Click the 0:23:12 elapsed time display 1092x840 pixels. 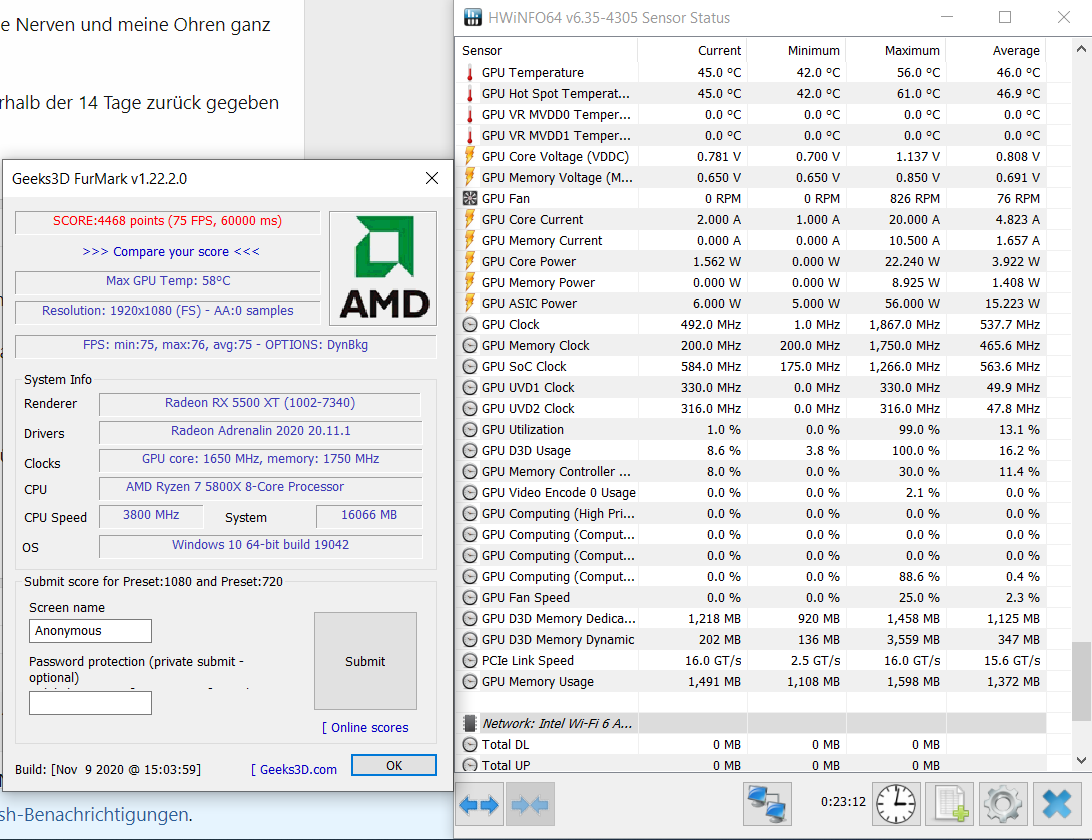[843, 802]
